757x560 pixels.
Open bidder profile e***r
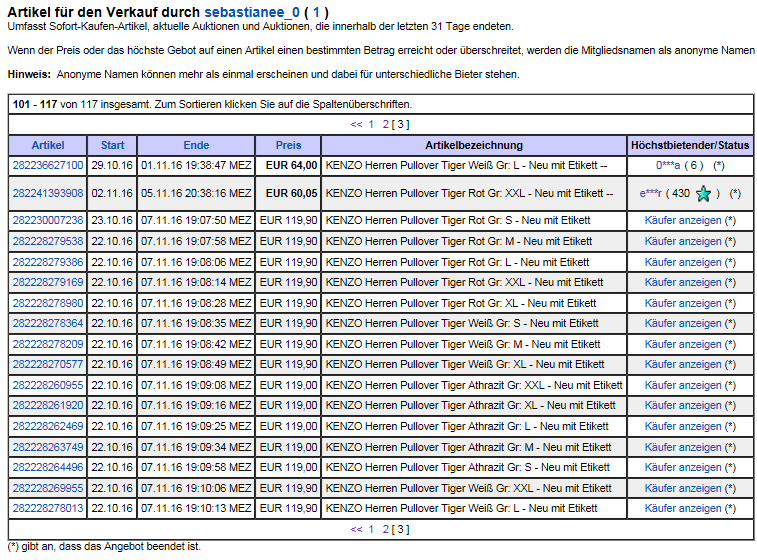(651, 194)
